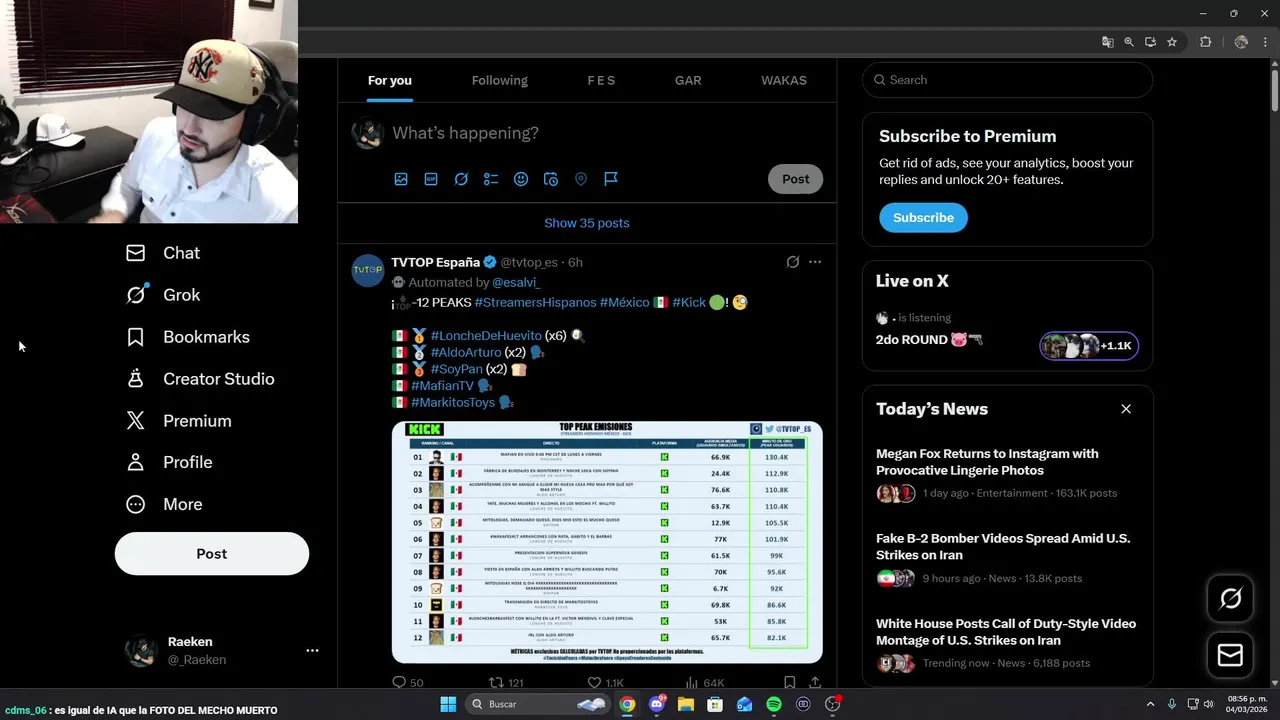Screen dimensions: 1280x720
Task: Open Spotify from the taskbar
Action: coord(774,704)
